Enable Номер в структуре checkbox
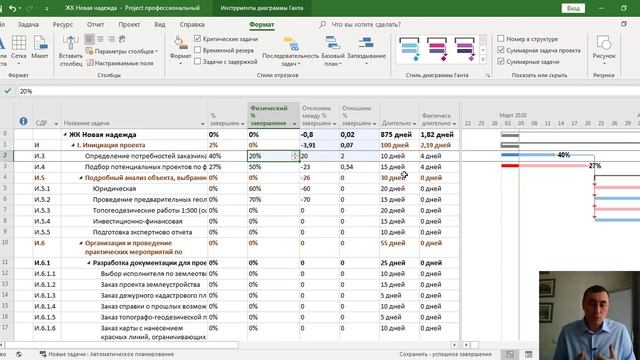Viewport: 640px width, 360px height. pos(501,39)
